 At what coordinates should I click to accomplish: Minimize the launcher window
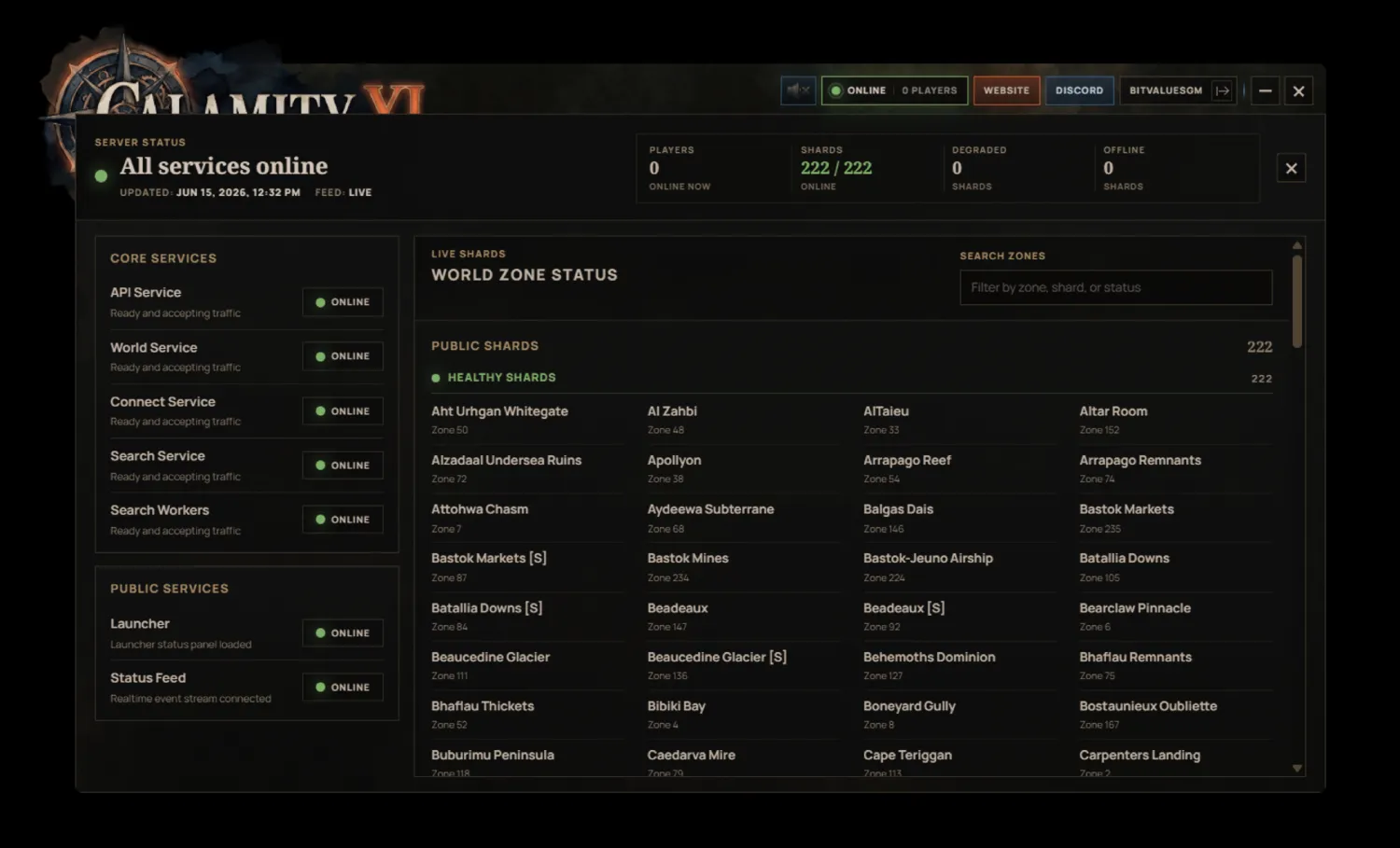point(1265,90)
